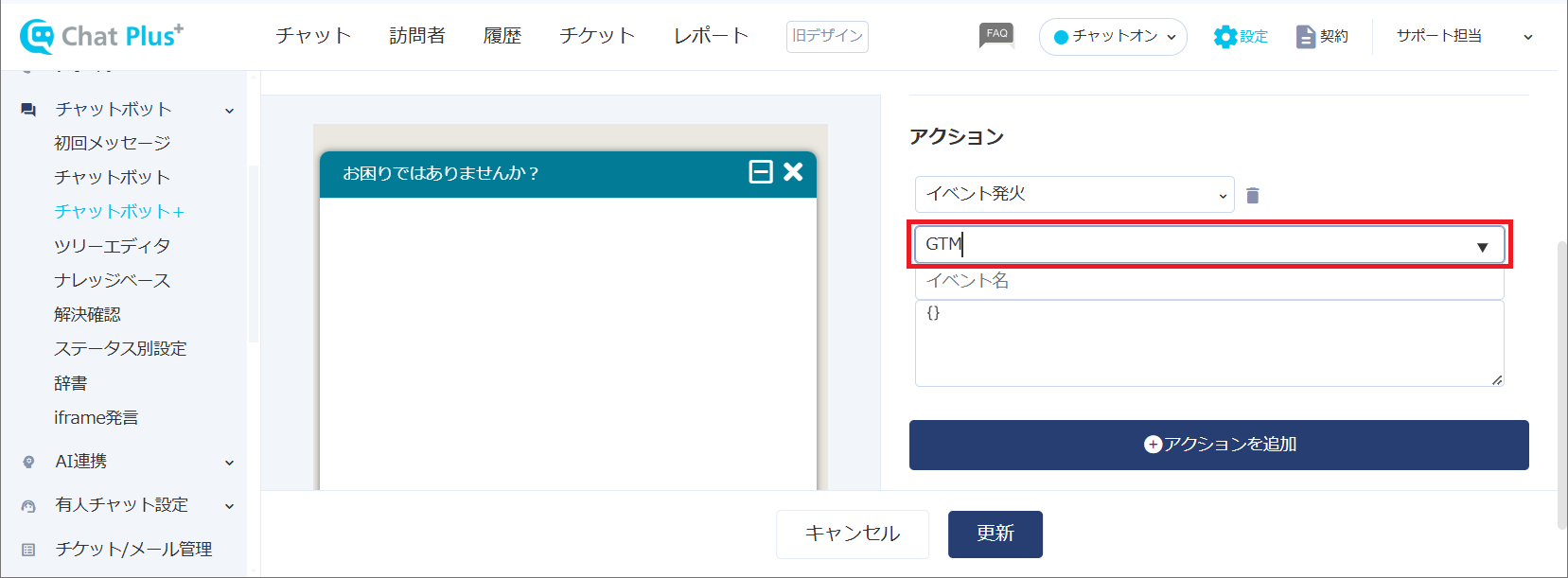Image resolution: width=1568 pixels, height=578 pixels.
Task: Select 解決確認 in sidebar
Action: (87, 314)
